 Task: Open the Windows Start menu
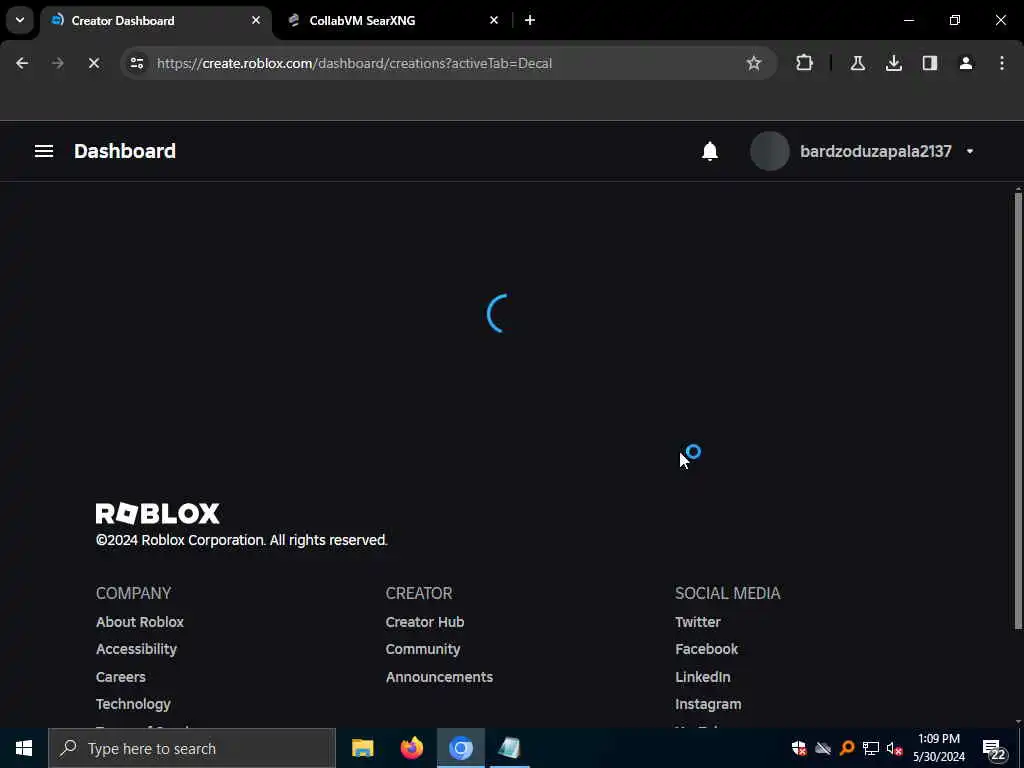[24, 748]
